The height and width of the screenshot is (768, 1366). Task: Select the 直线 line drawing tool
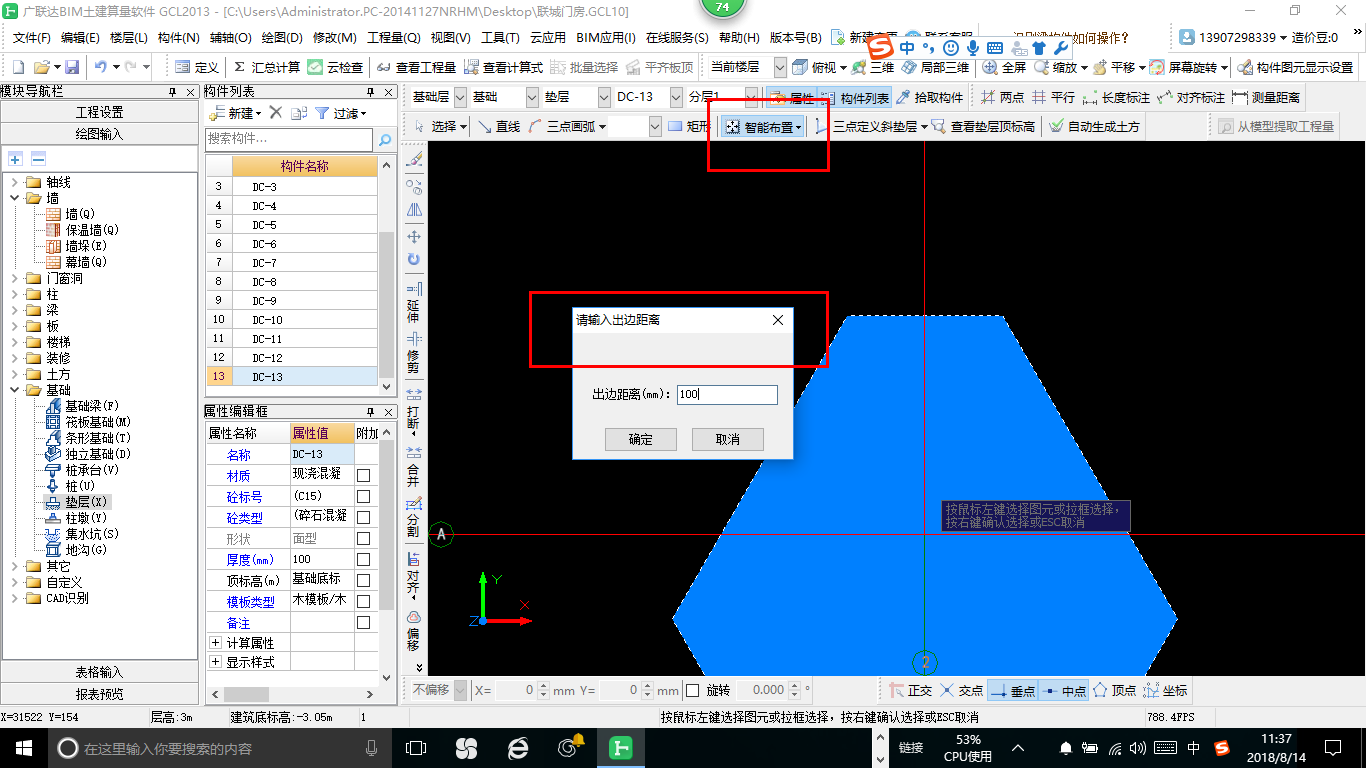click(x=499, y=126)
